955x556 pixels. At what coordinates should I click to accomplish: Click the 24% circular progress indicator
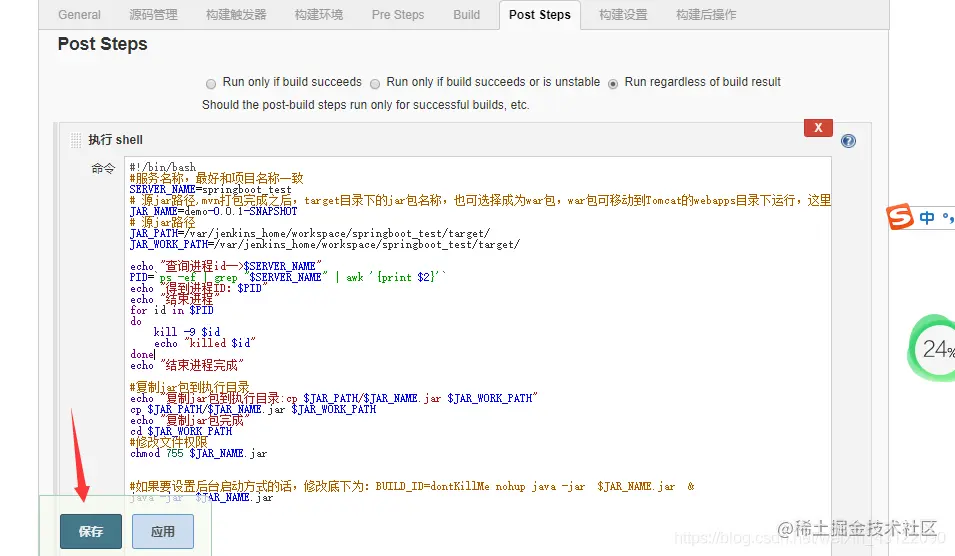[932, 348]
